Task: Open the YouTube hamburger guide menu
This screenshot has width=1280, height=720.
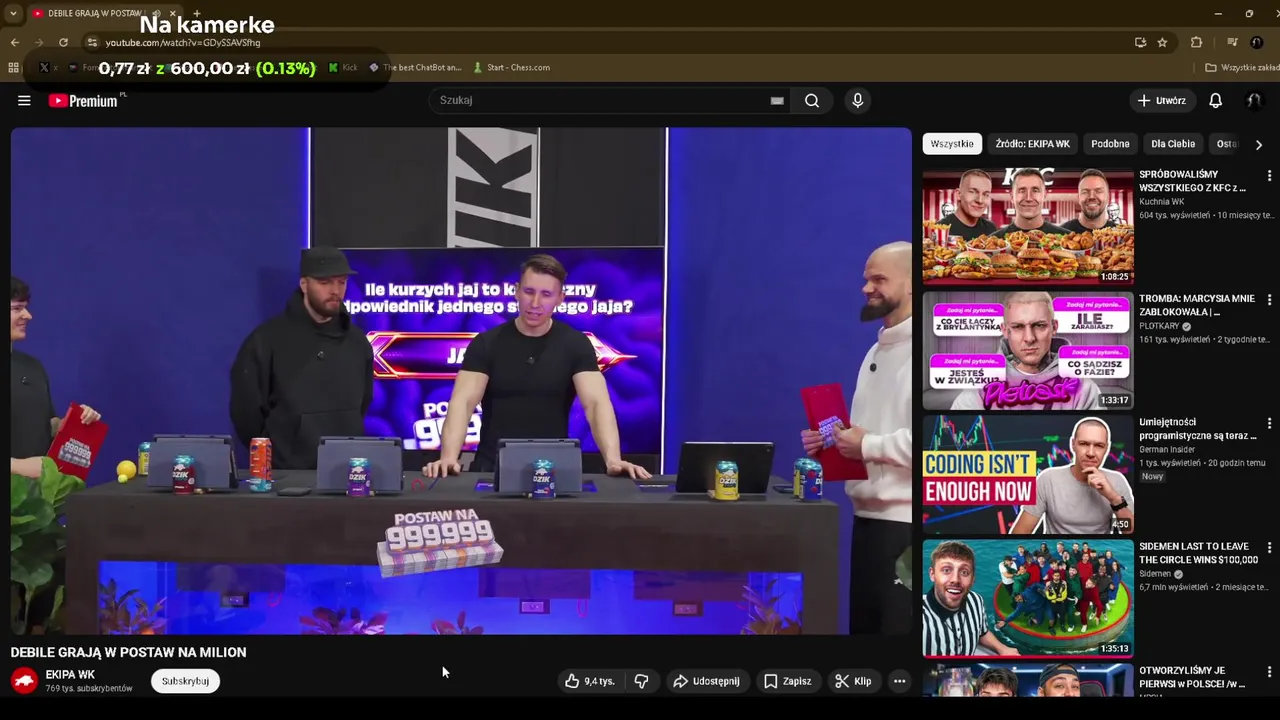Action: 24,100
